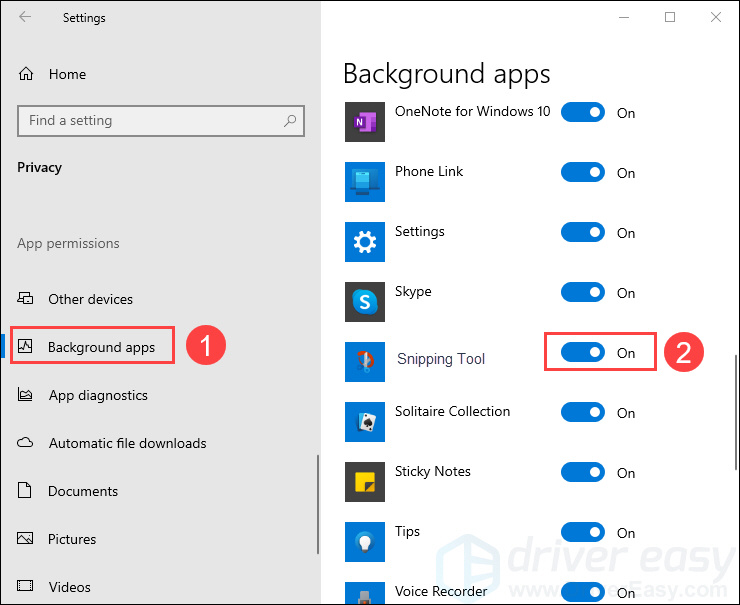Open Automatic file downloads page

(x=112, y=443)
